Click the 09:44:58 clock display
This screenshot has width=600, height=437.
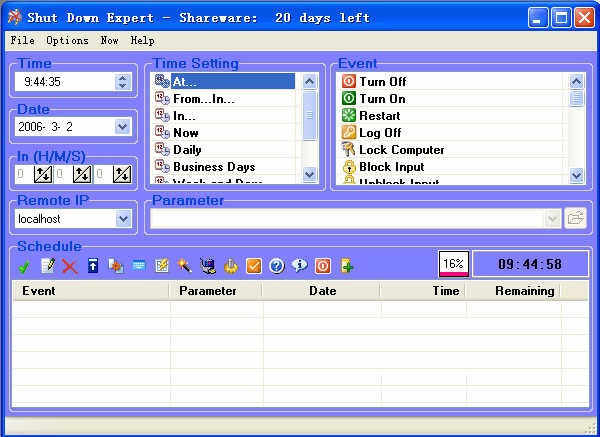(x=530, y=264)
